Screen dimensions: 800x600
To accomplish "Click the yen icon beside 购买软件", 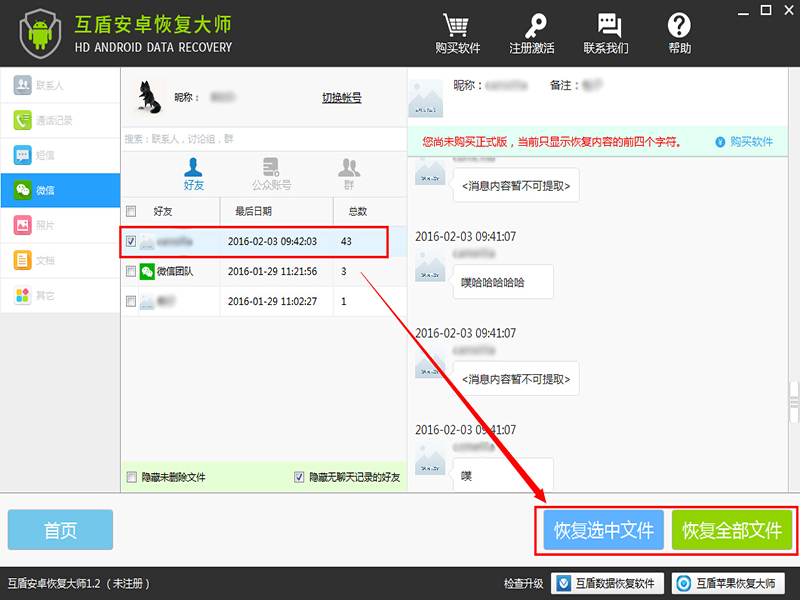I will [x=720, y=142].
